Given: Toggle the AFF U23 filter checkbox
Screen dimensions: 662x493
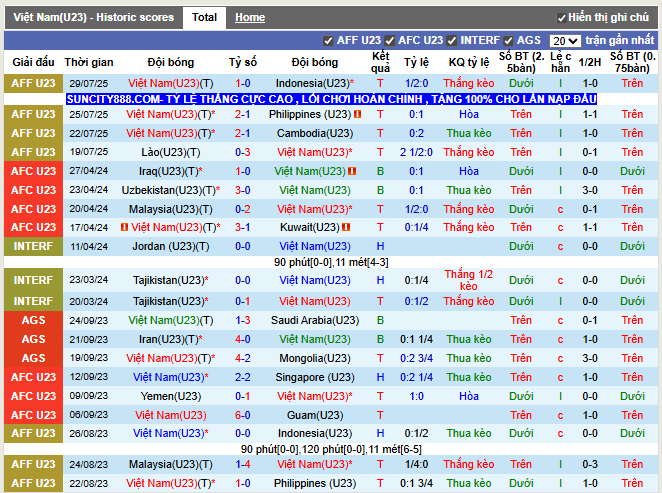Looking at the screenshot, I should pos(328,41).
